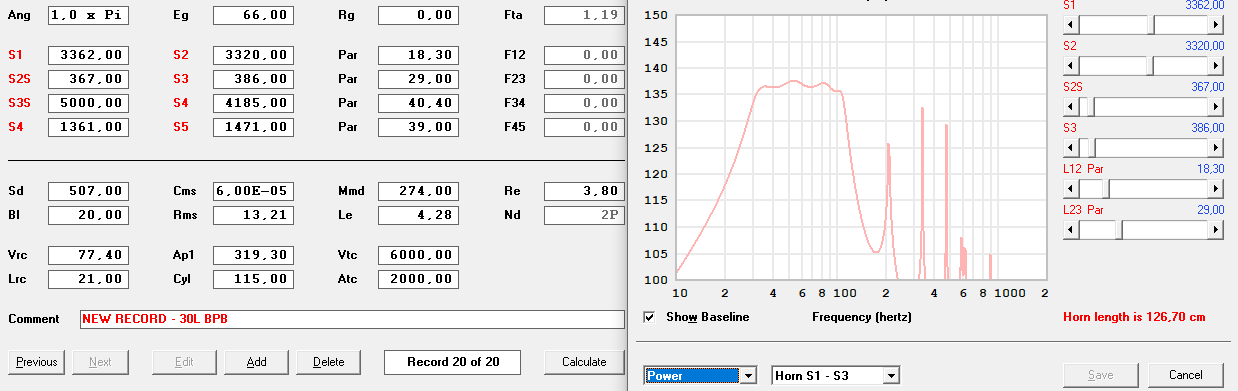
Task: Click the Vtc input field 6000,00
Action: pos(418,255)
